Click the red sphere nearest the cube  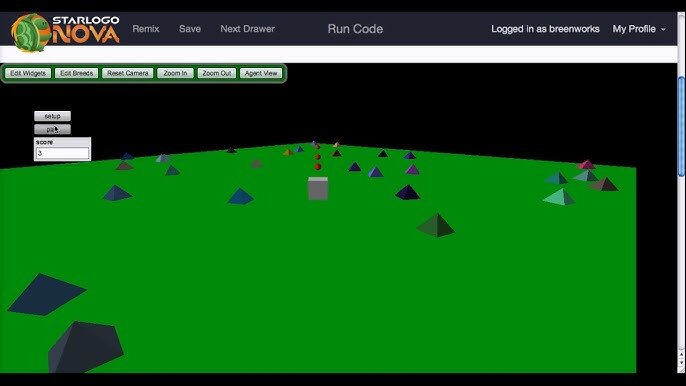(x=318, y=167)
